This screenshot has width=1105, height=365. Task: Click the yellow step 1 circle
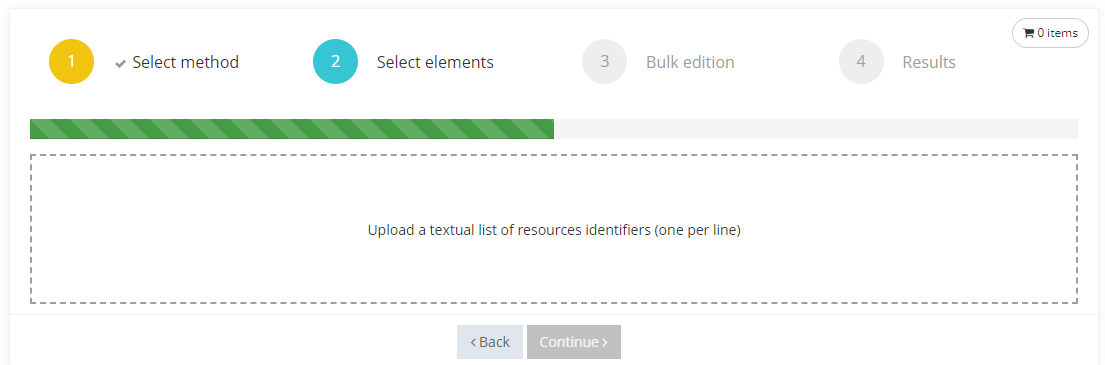[71, 62]
